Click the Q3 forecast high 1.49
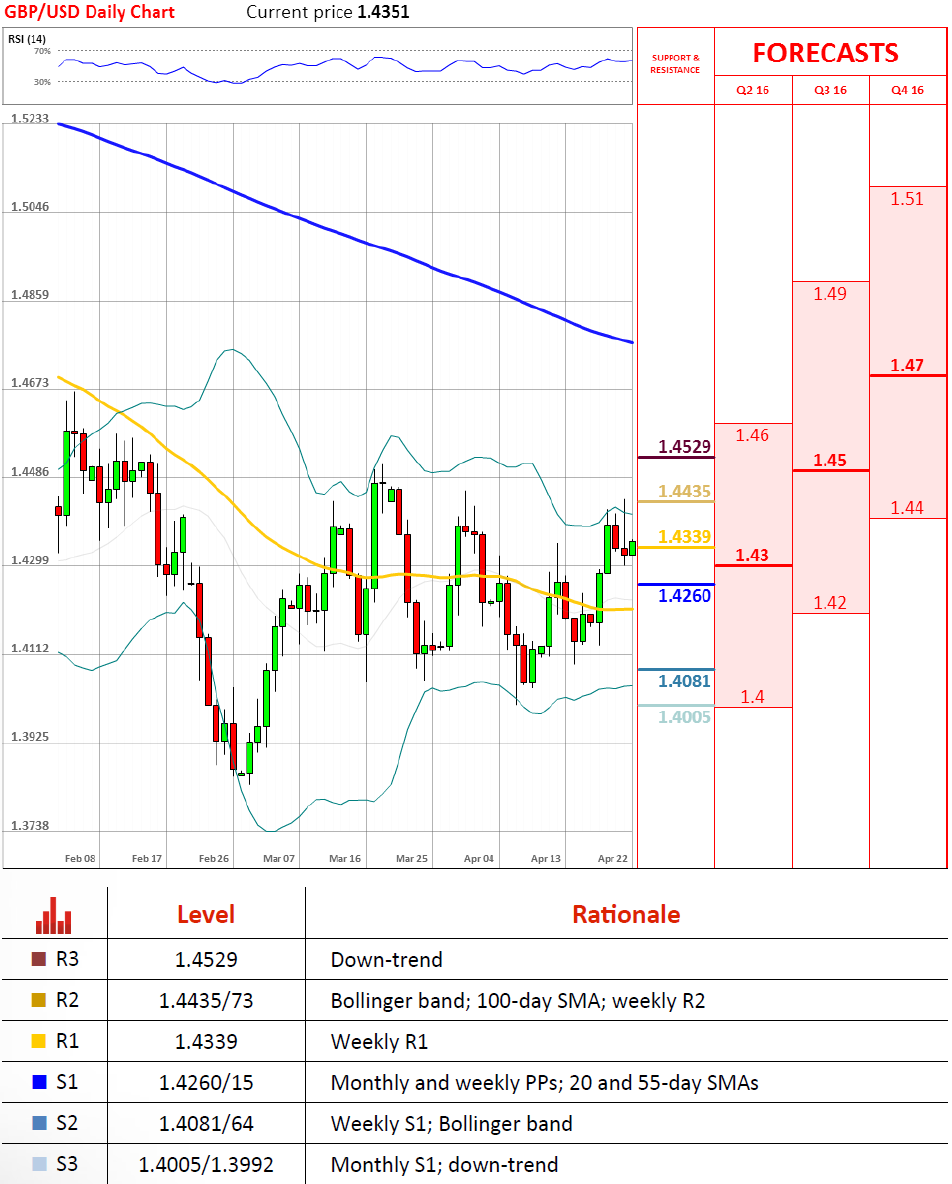 pos(830,294)
